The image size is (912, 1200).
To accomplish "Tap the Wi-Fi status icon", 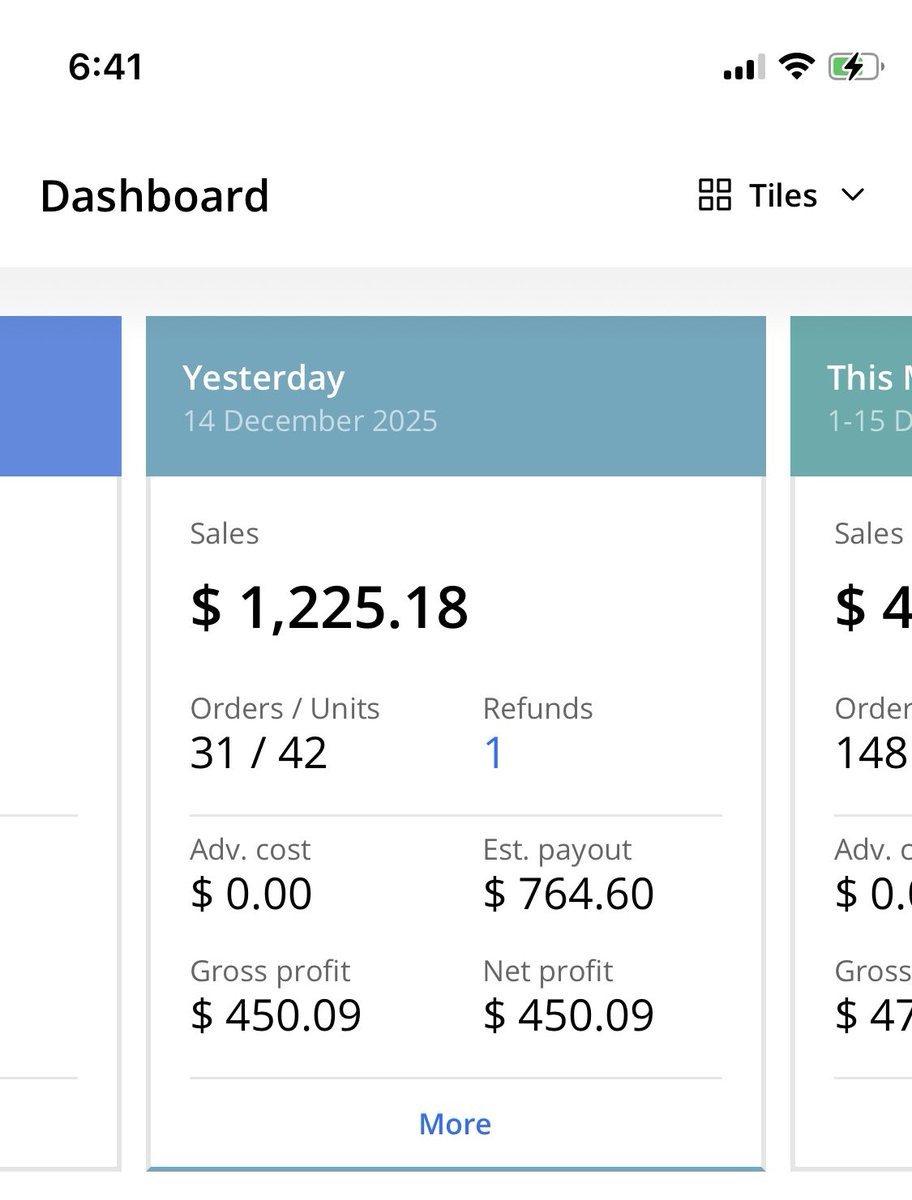I will (x=797, y=67).
